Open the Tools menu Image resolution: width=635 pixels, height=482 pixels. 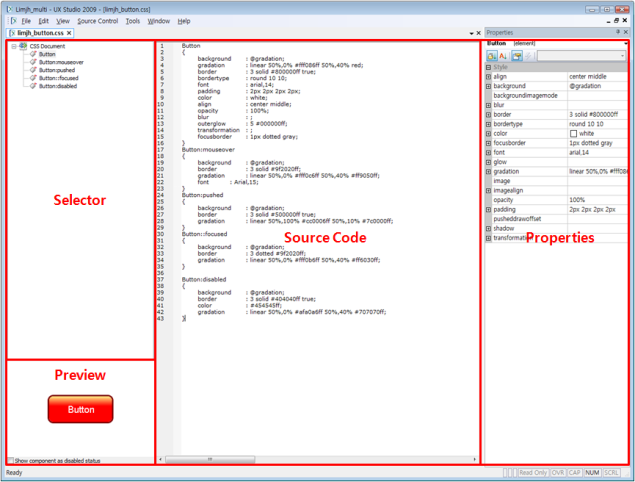click(x=133, y=20)
